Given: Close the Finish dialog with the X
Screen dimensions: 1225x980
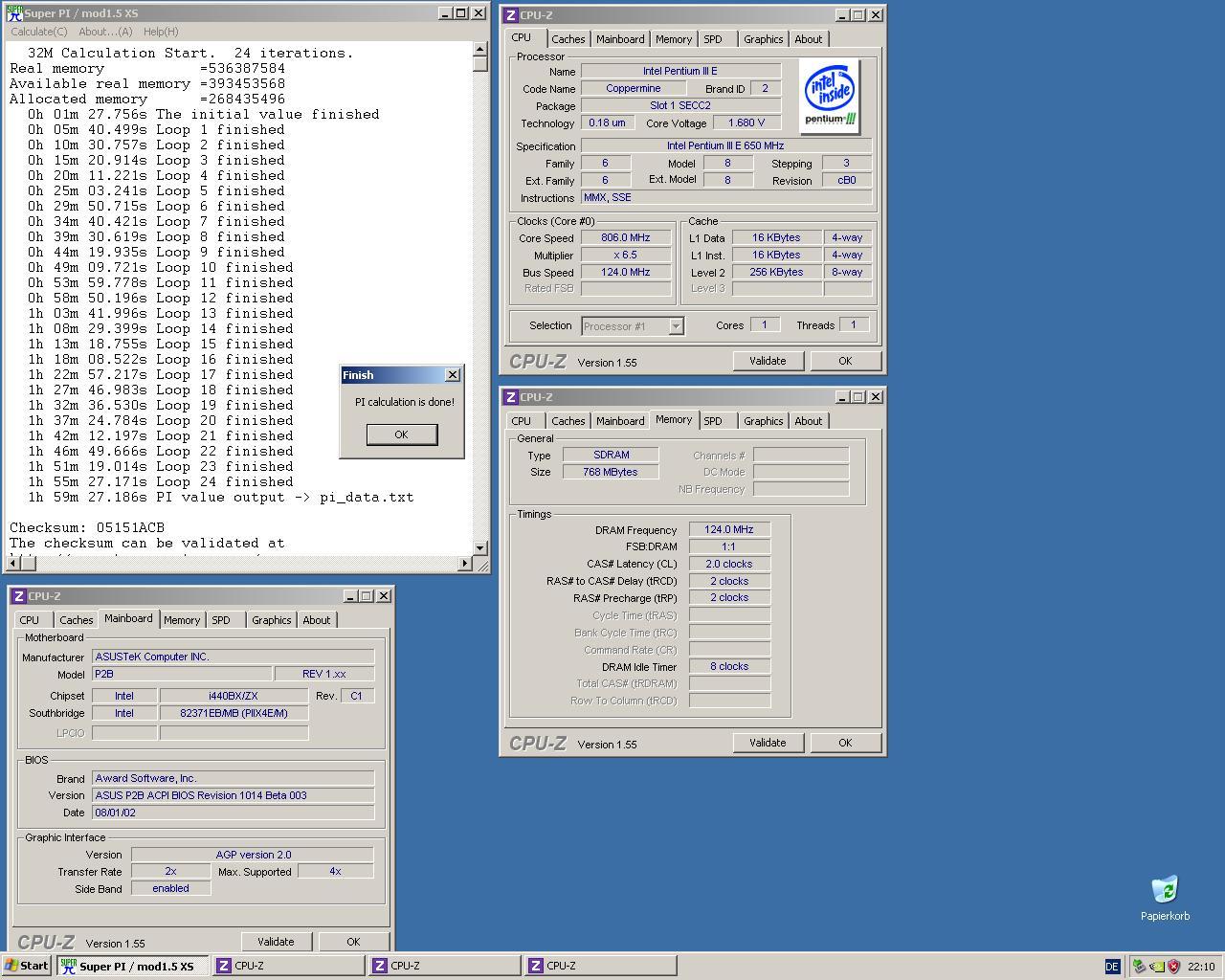Looking at the screenshot, I should pos(453,375).
